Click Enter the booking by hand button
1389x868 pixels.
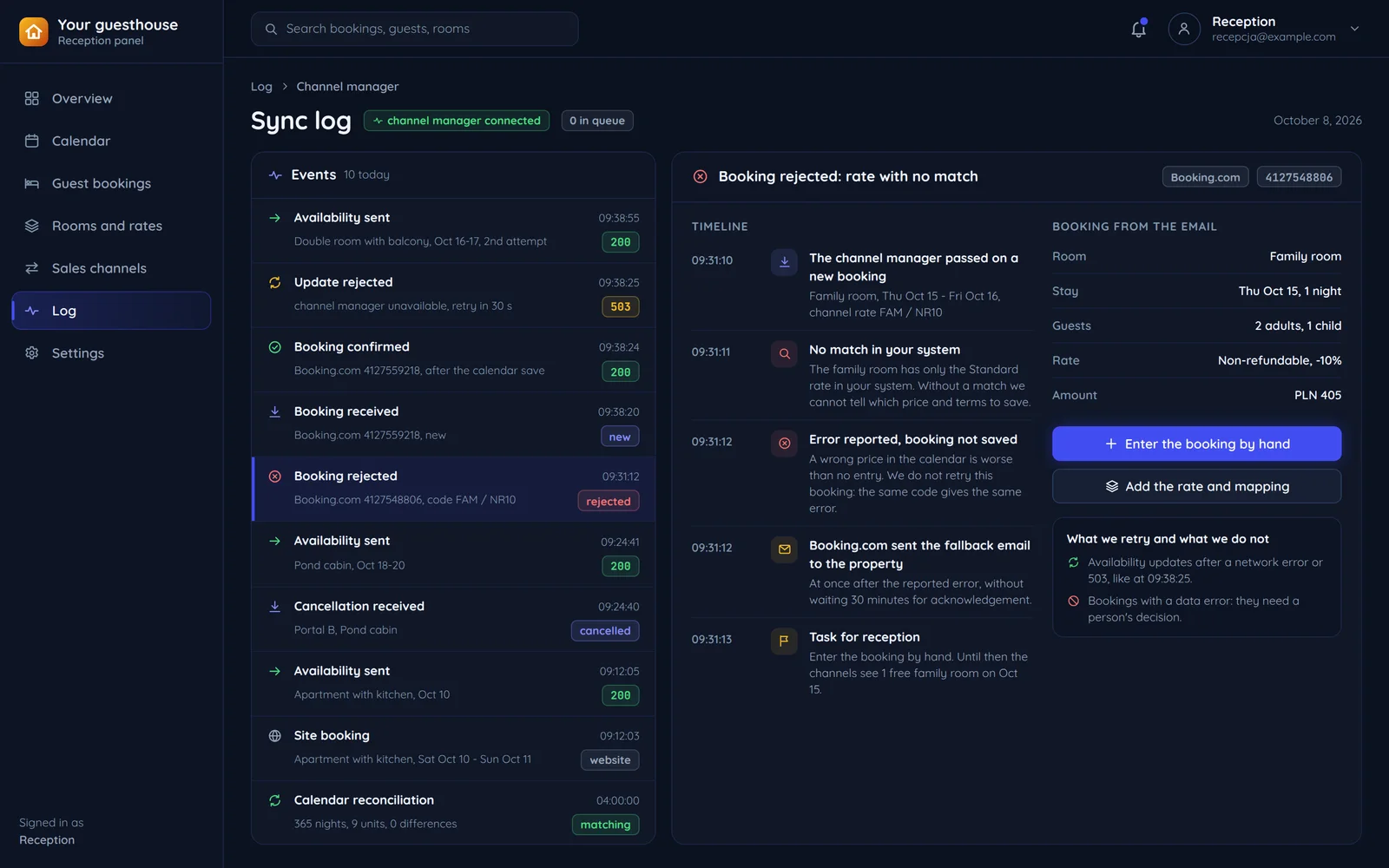click(1196, 444)
